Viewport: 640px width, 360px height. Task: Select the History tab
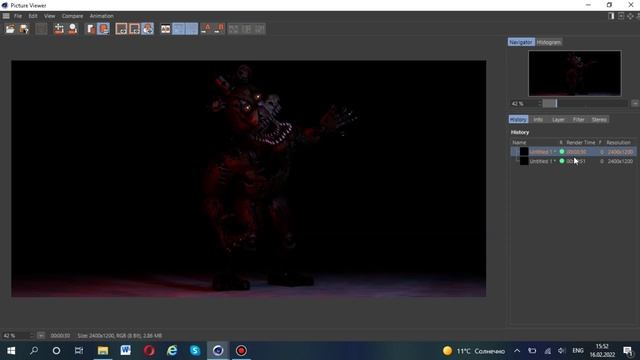click(518, 119)
